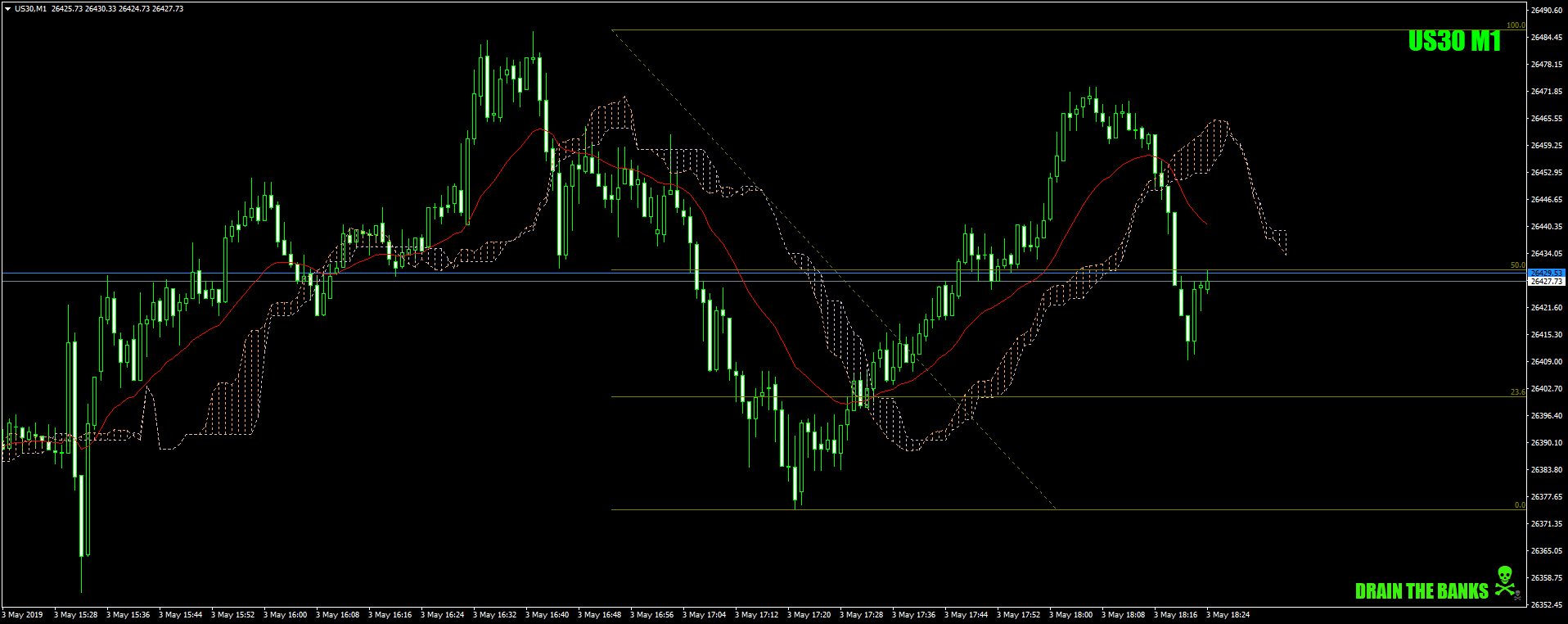
Task: Click the 3 May 18:08 time label
Action: [1124, 615]
